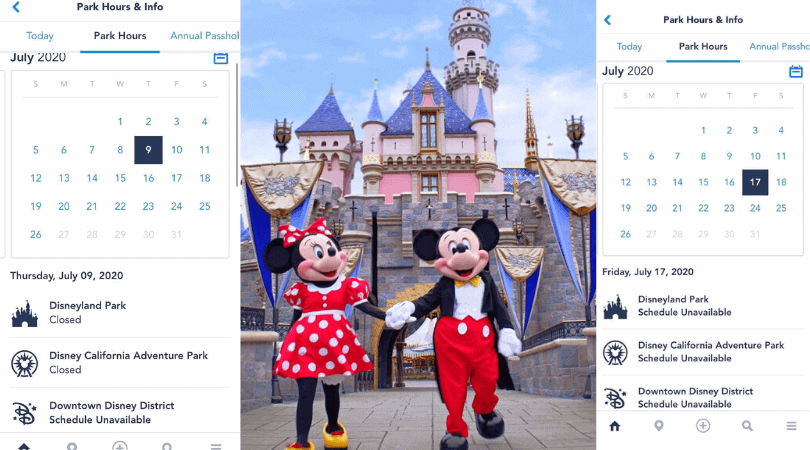Click Thursday, July 09, 2020 date label
810x450 pixels.
click(x=67, y=276)
